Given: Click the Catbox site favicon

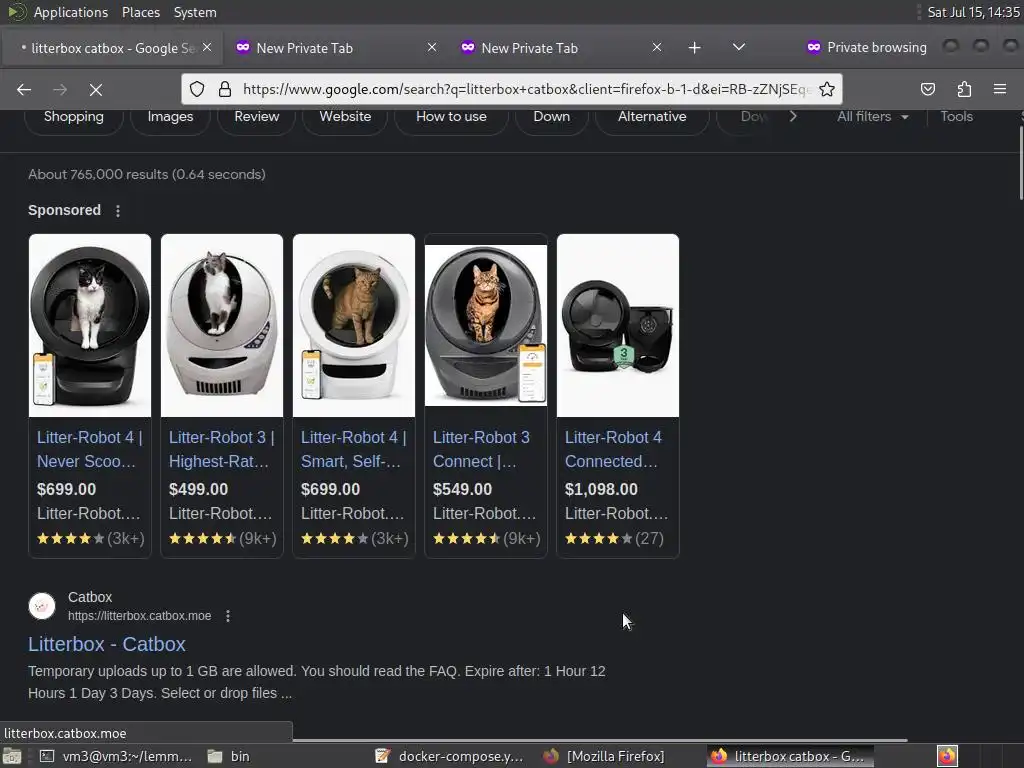Looking at the screenshot, I should coord(42,606).
